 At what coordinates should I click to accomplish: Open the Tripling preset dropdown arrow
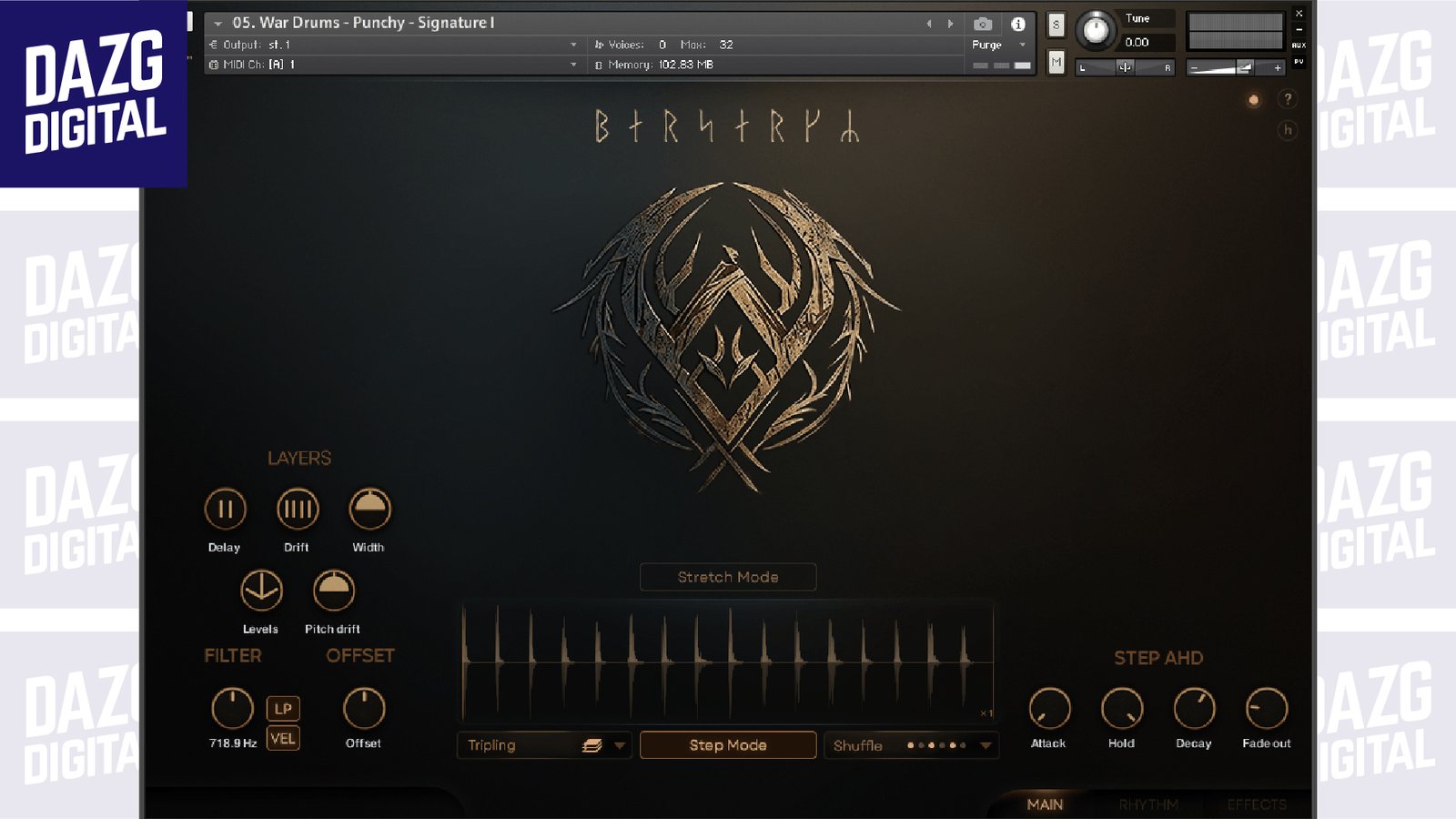click(620, 745)
